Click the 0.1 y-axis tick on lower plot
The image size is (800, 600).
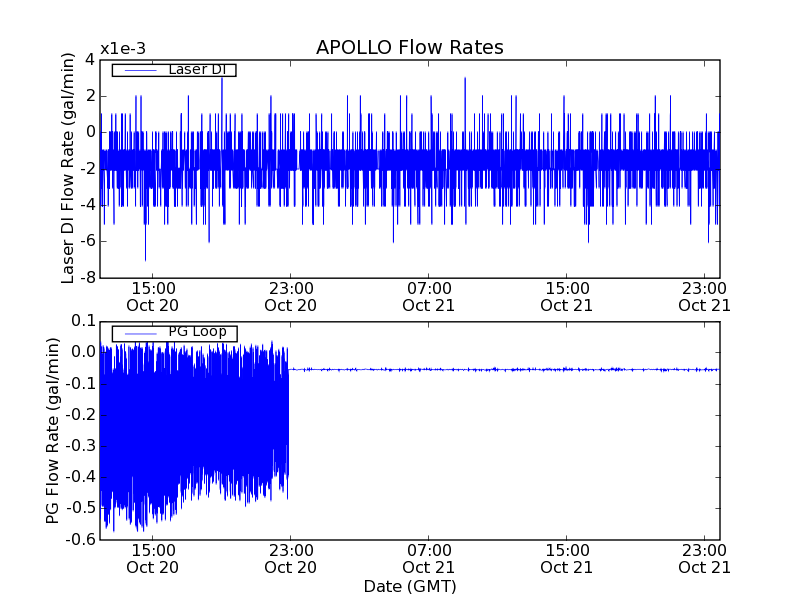coord(82,321)
